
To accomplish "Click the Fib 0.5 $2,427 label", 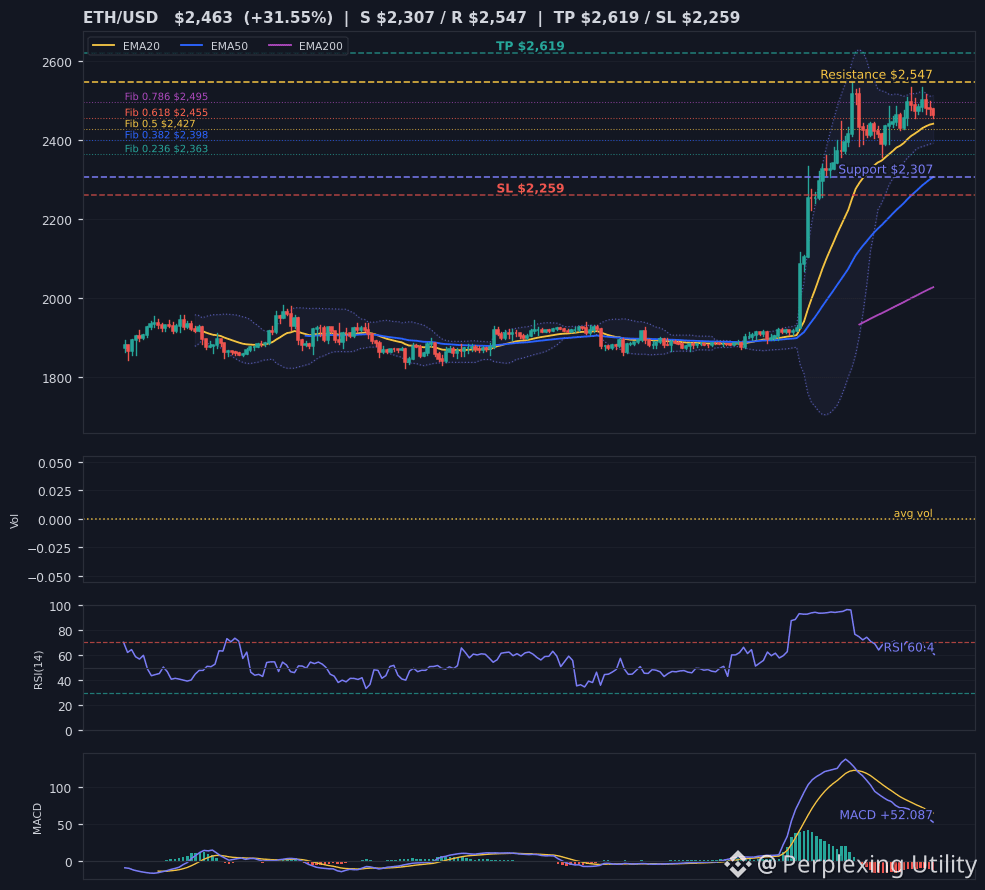I will click(x=160, y=124).
